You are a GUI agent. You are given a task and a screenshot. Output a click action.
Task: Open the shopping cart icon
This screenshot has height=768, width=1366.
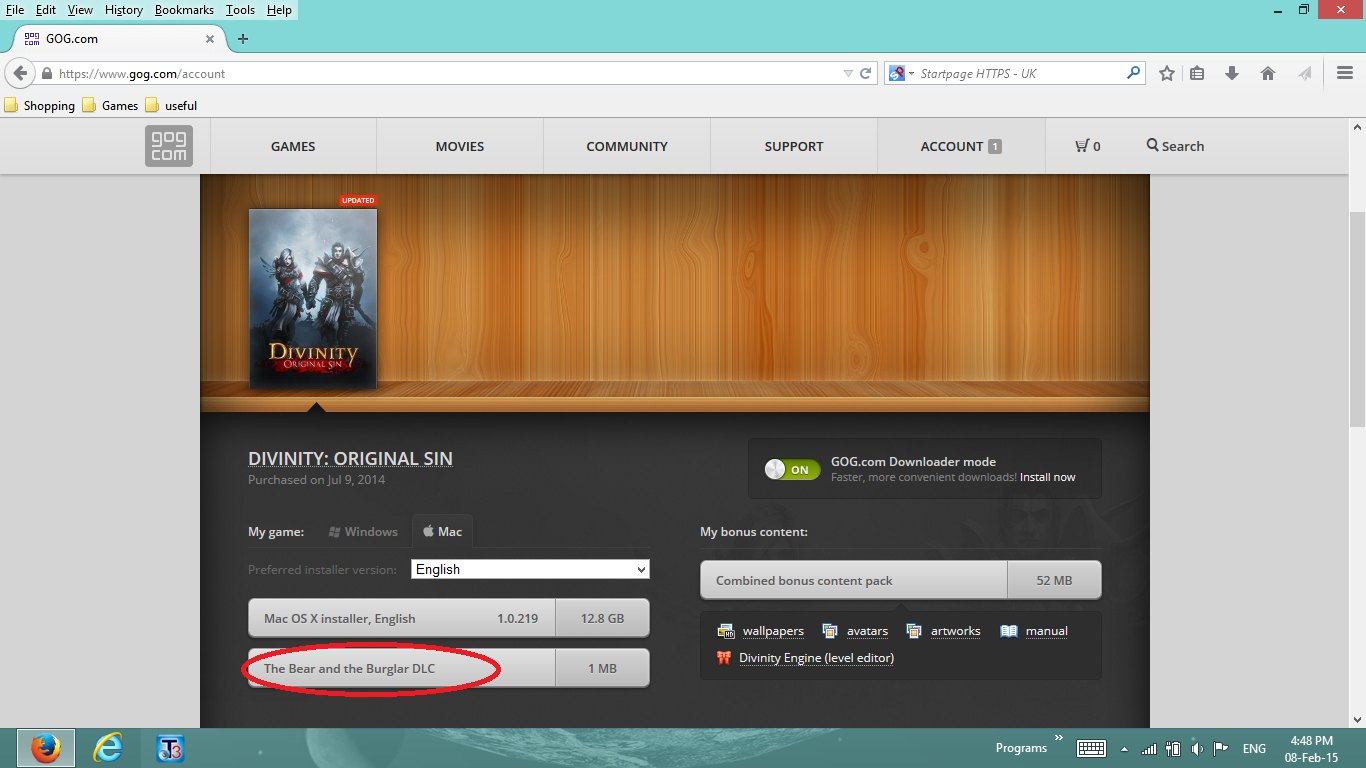[1082, 146]
